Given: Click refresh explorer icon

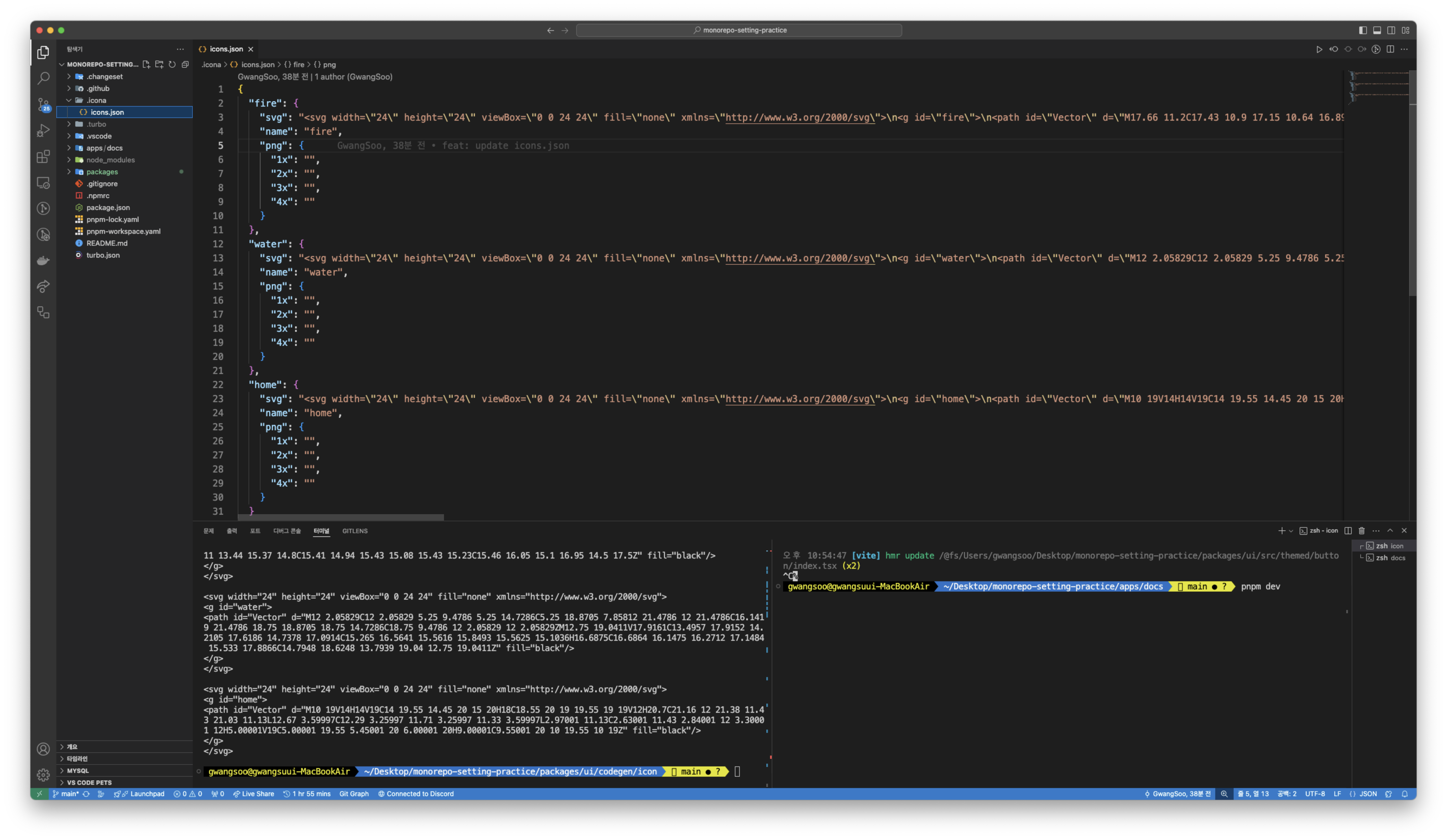Looking at the screenshot, I should [172, 64].
